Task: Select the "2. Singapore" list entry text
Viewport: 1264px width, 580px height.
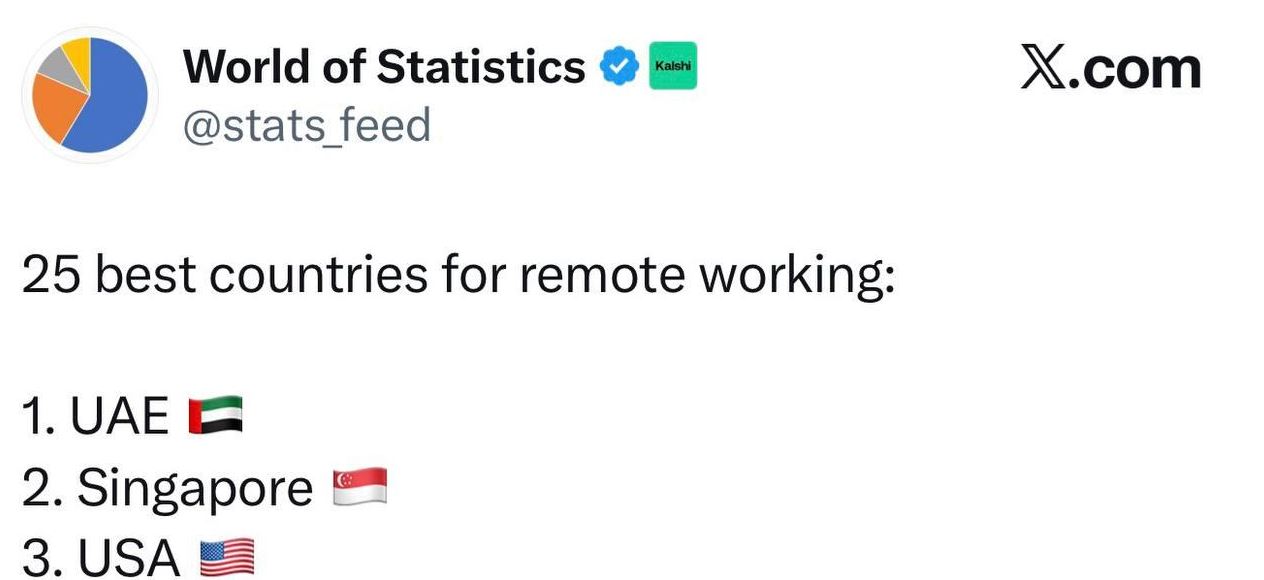Action: click(x=167, y=488)
